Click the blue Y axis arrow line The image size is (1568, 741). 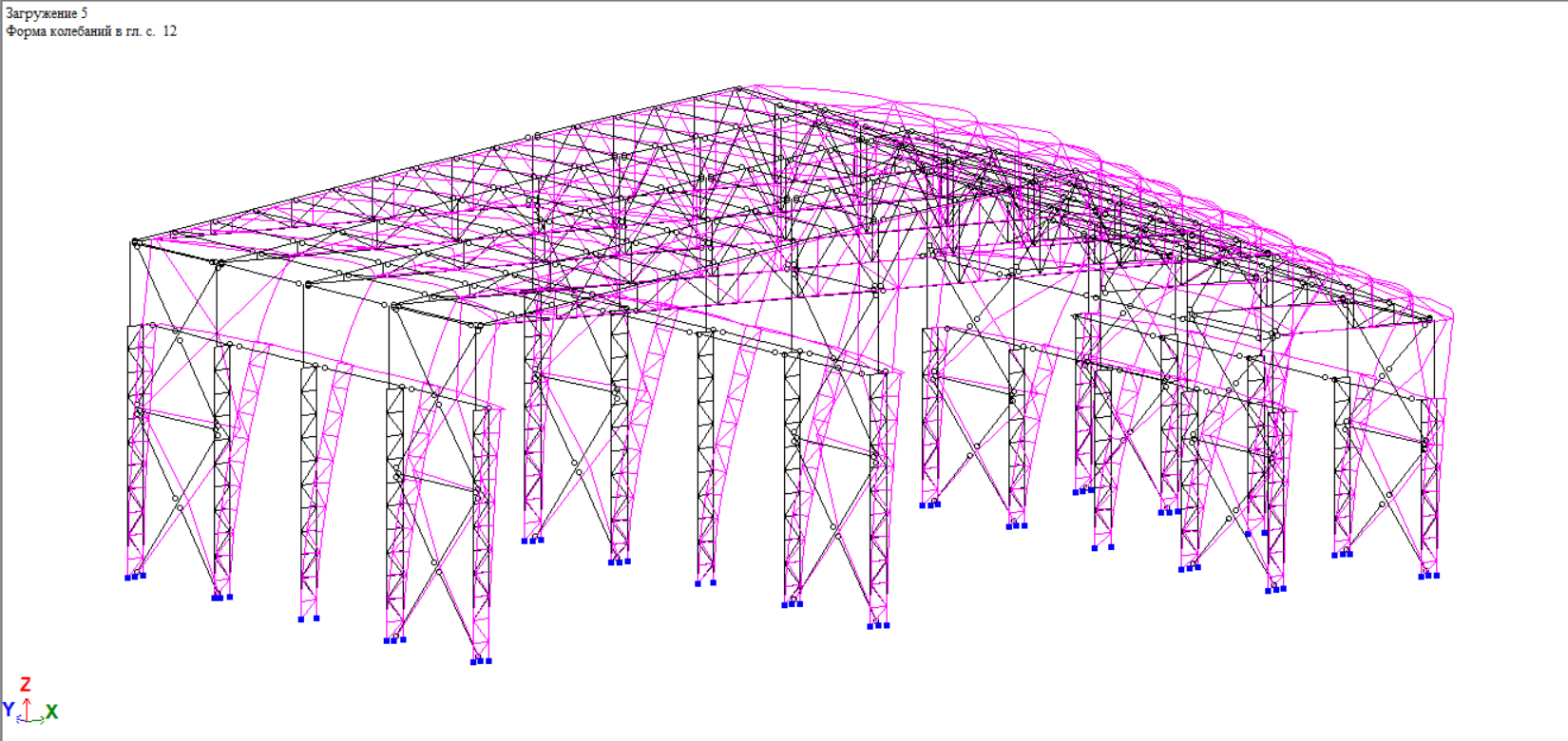22,718
